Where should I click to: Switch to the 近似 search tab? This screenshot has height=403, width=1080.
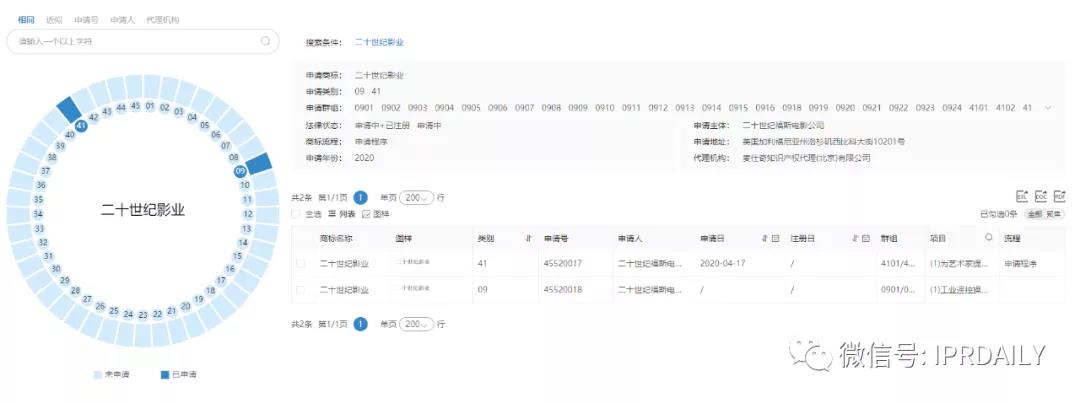pyautogui.click(x=54, y=20)
